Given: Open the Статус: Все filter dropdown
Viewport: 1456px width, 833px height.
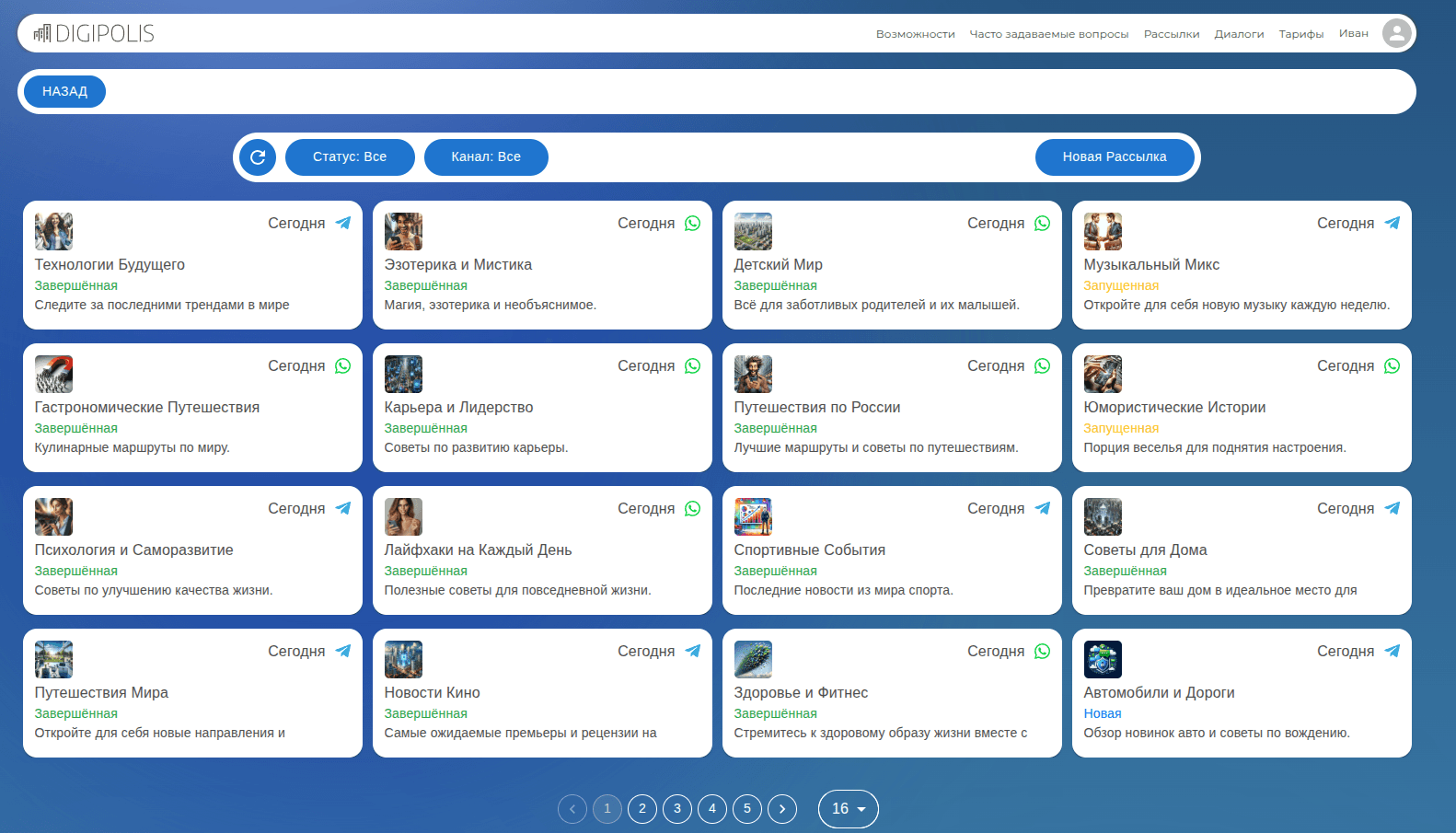Looking at the screenshot, I should point(350,157).
